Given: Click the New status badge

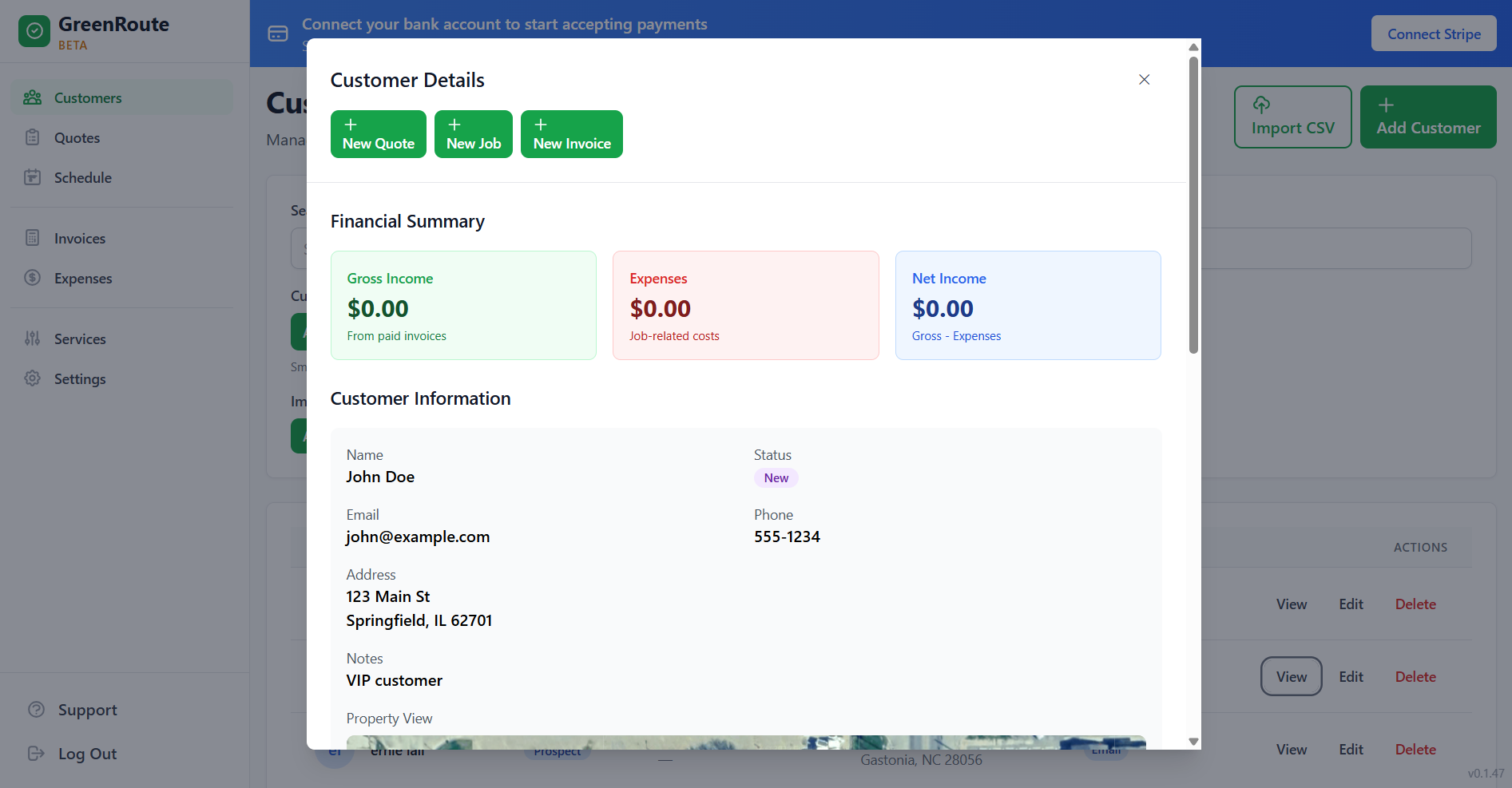Looking at the screenshot, I should pyautogui.click(x=776, y=478).
